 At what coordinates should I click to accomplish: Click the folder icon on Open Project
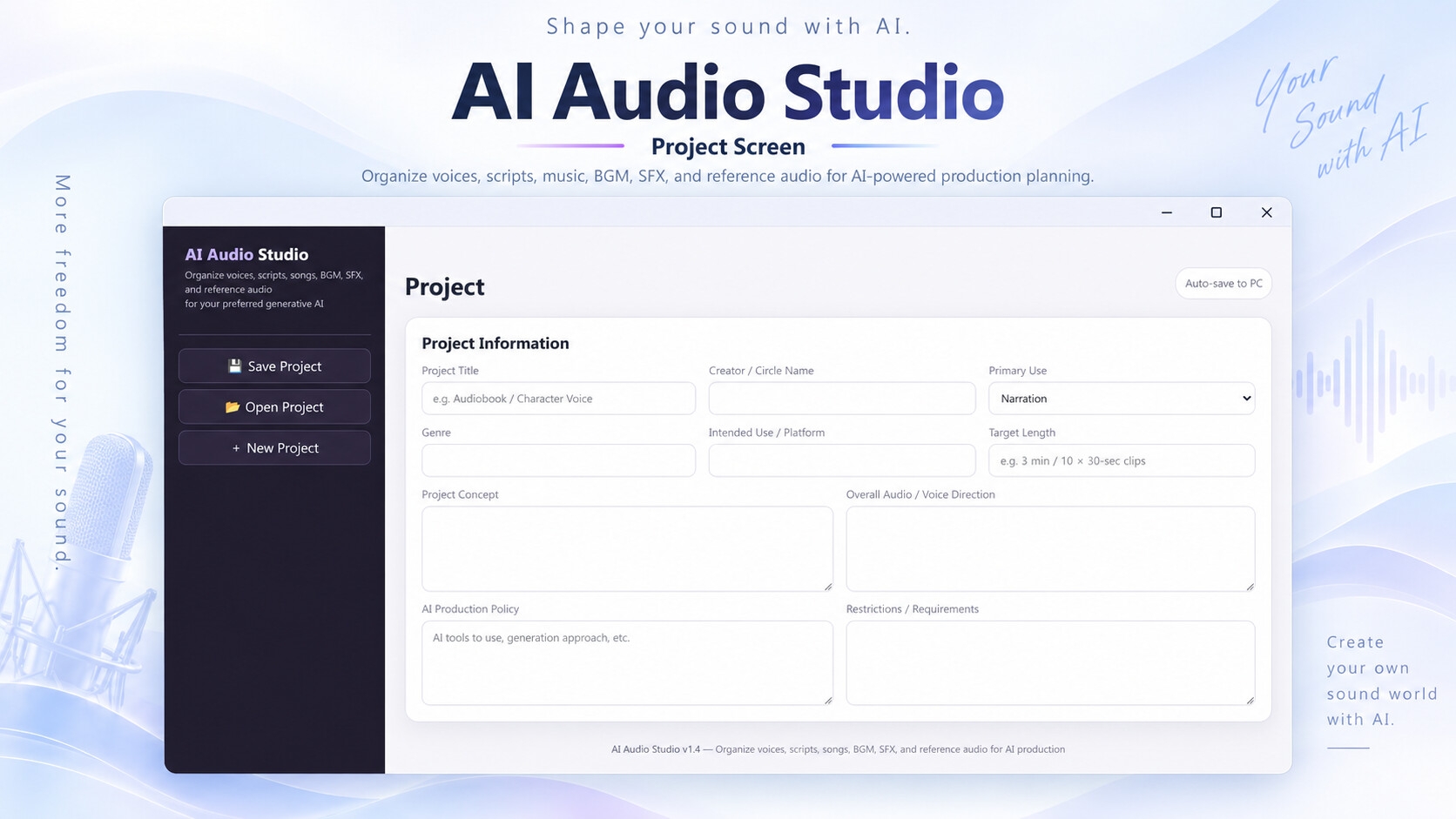click(x=232, y=407)
